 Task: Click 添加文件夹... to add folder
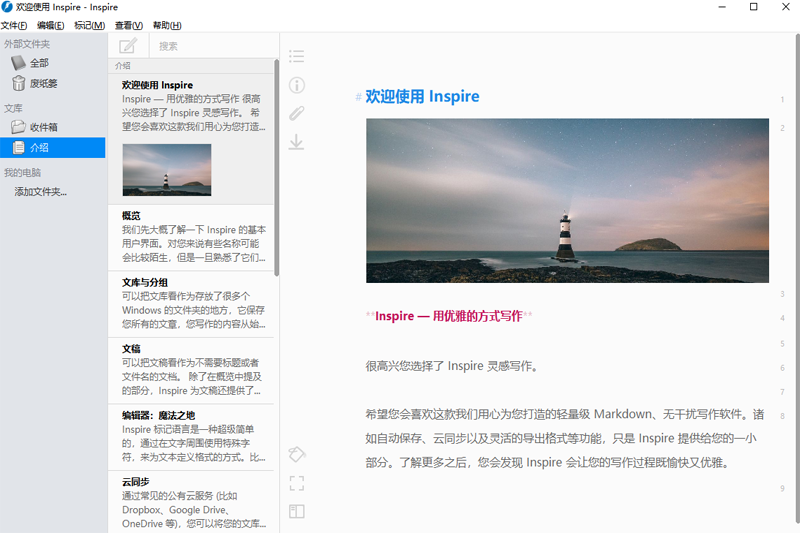40,191
